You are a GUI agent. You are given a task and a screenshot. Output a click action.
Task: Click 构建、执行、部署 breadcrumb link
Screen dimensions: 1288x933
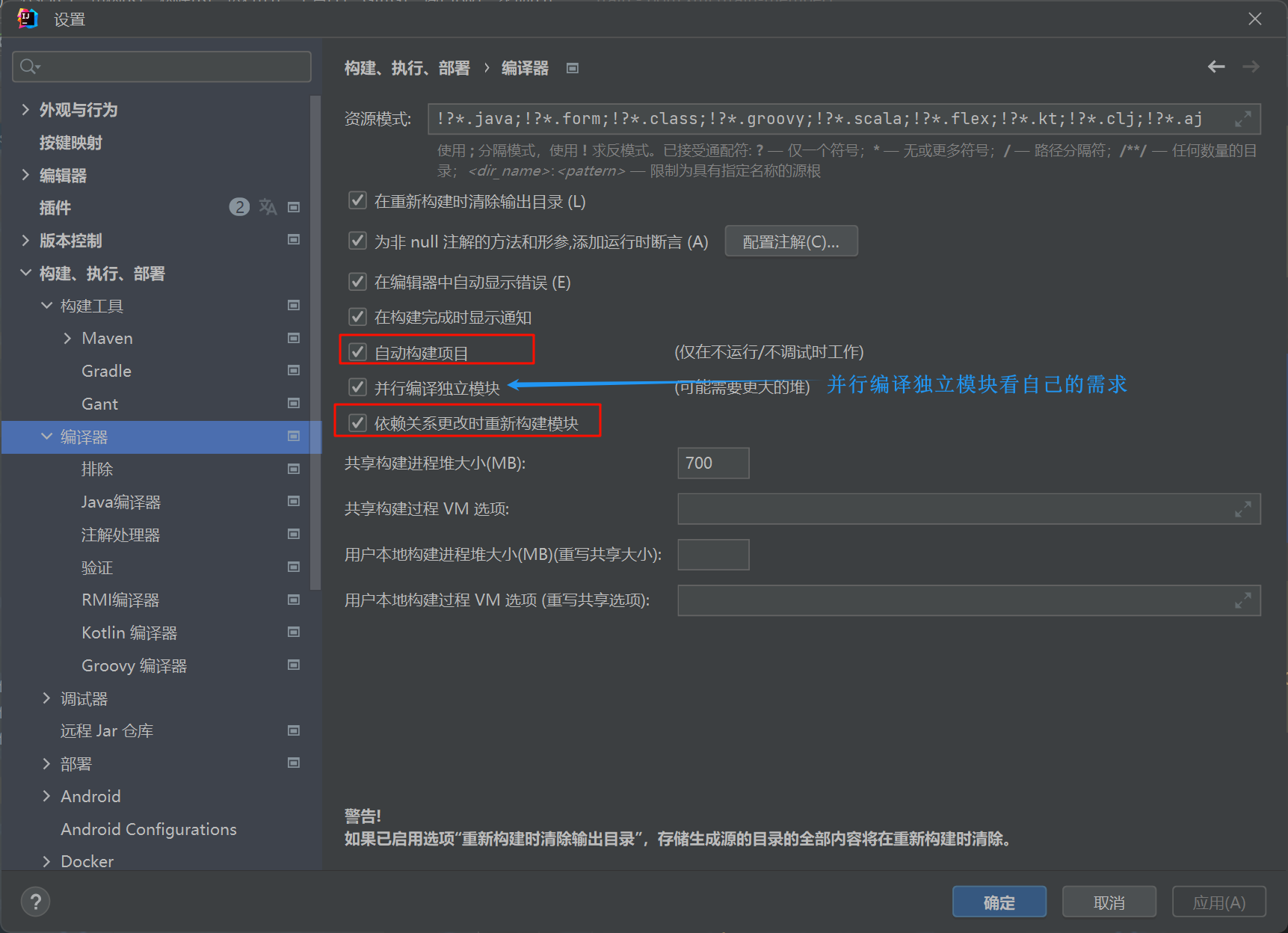point(407,68)
